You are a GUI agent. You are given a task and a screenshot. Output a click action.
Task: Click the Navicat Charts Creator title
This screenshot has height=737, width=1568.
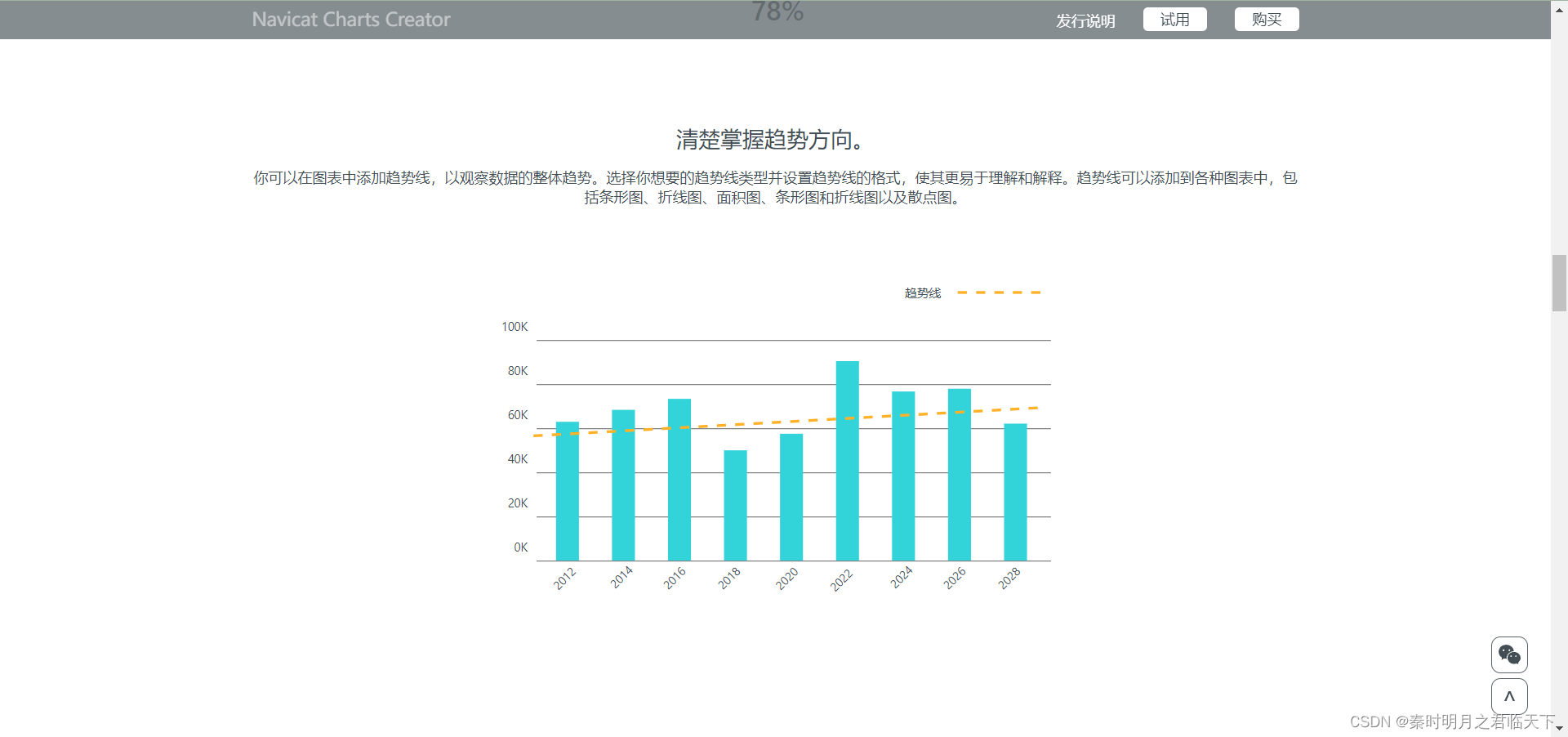coord(351,20)
